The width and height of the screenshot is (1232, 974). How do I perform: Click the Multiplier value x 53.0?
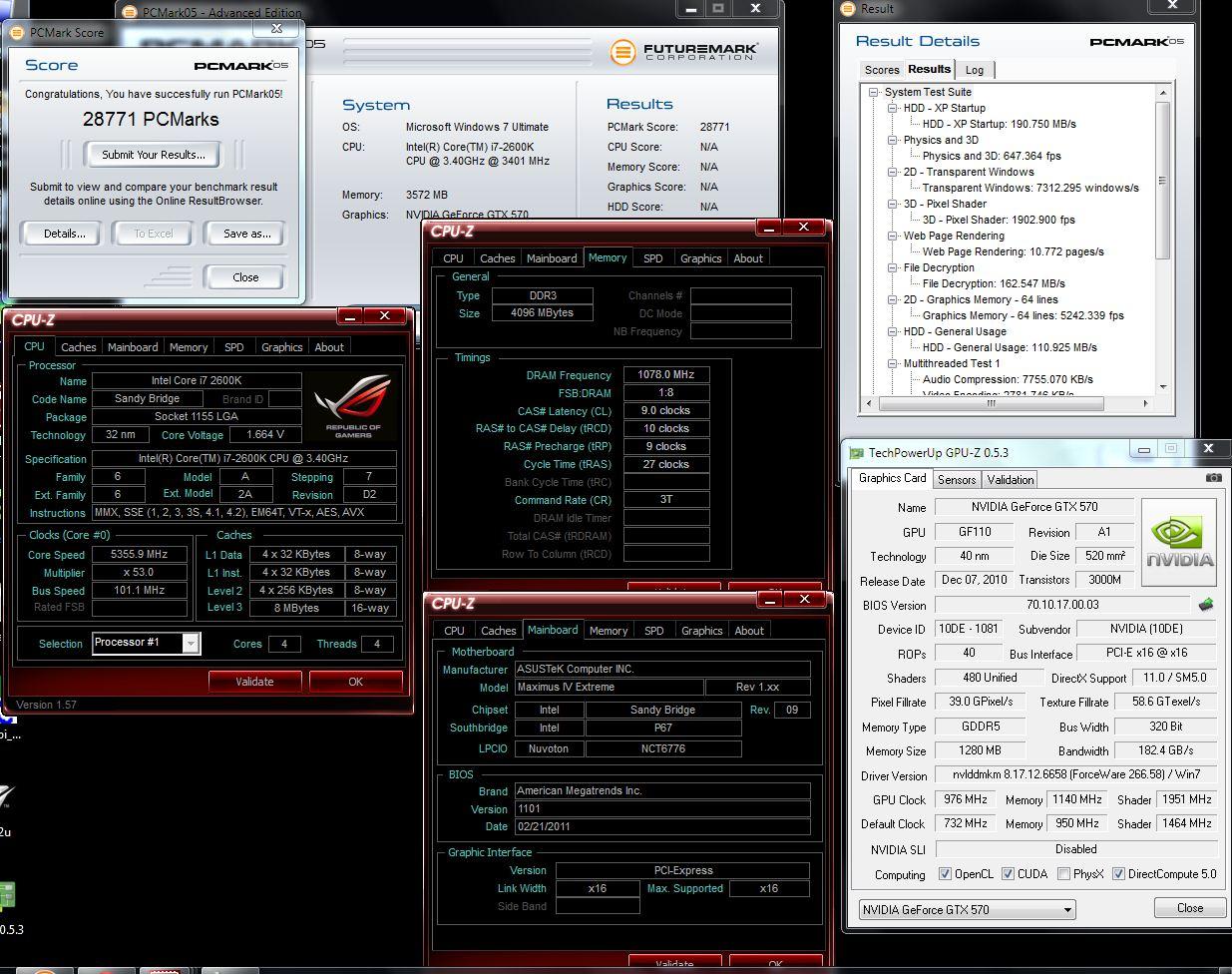(140, 573)
